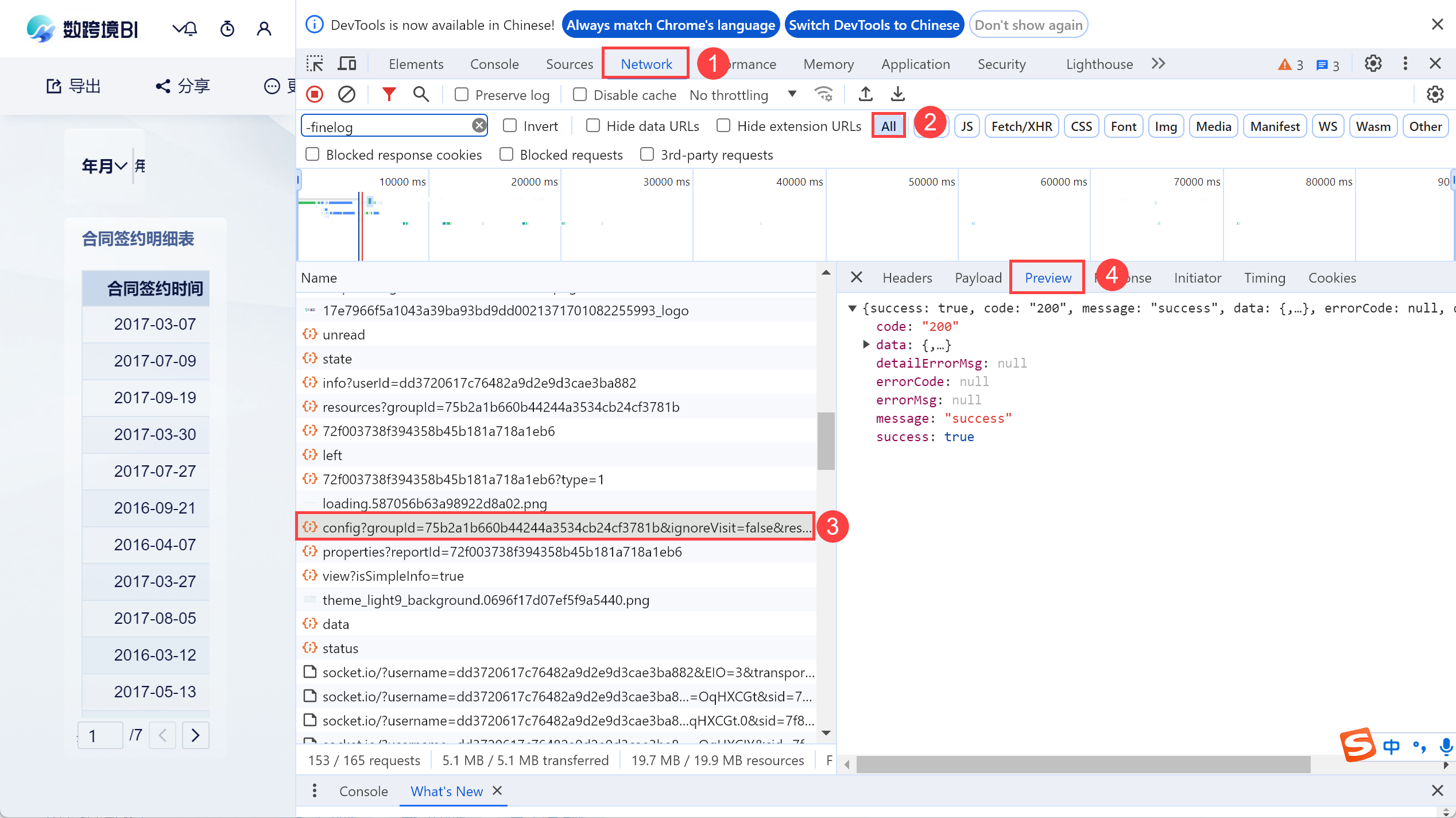Stop recording network log

(x=315, y=94)
